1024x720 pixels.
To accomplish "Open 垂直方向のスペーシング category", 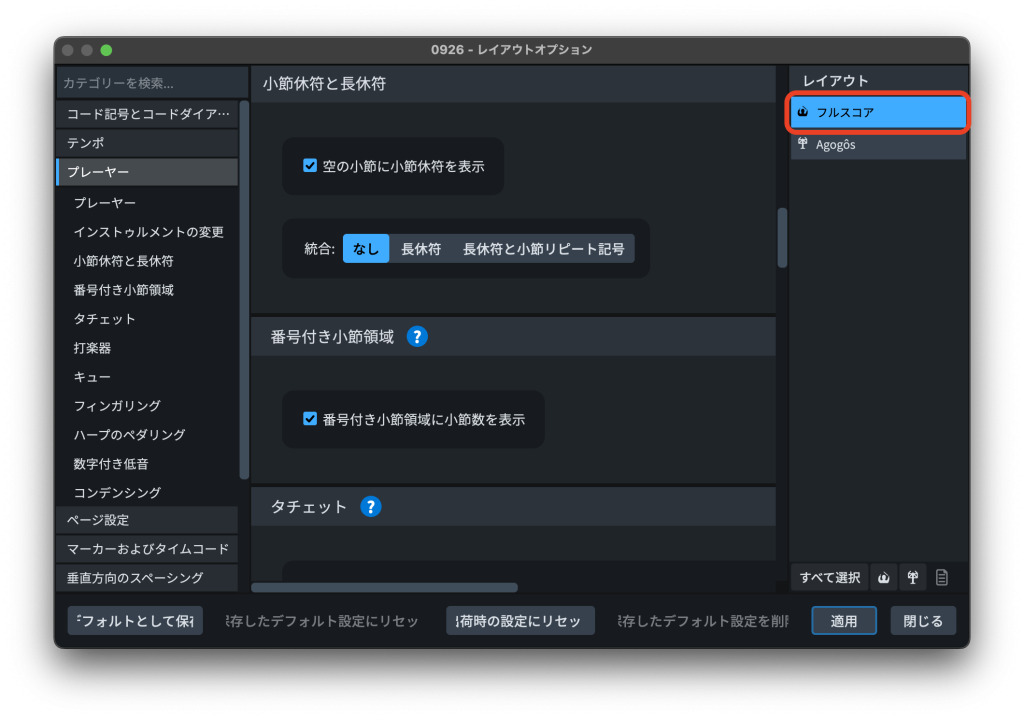I will click(x=147, y=578).
